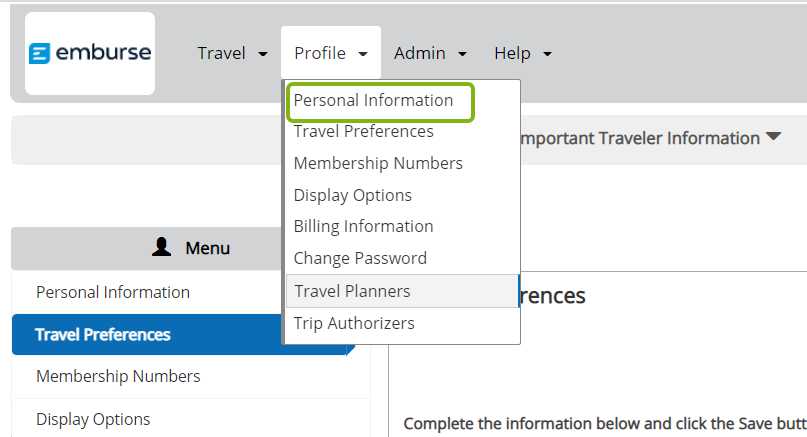Screen dimensions: 807x437
Task: Open the Travel dropdown menu
Action: (x=232, y=54)
